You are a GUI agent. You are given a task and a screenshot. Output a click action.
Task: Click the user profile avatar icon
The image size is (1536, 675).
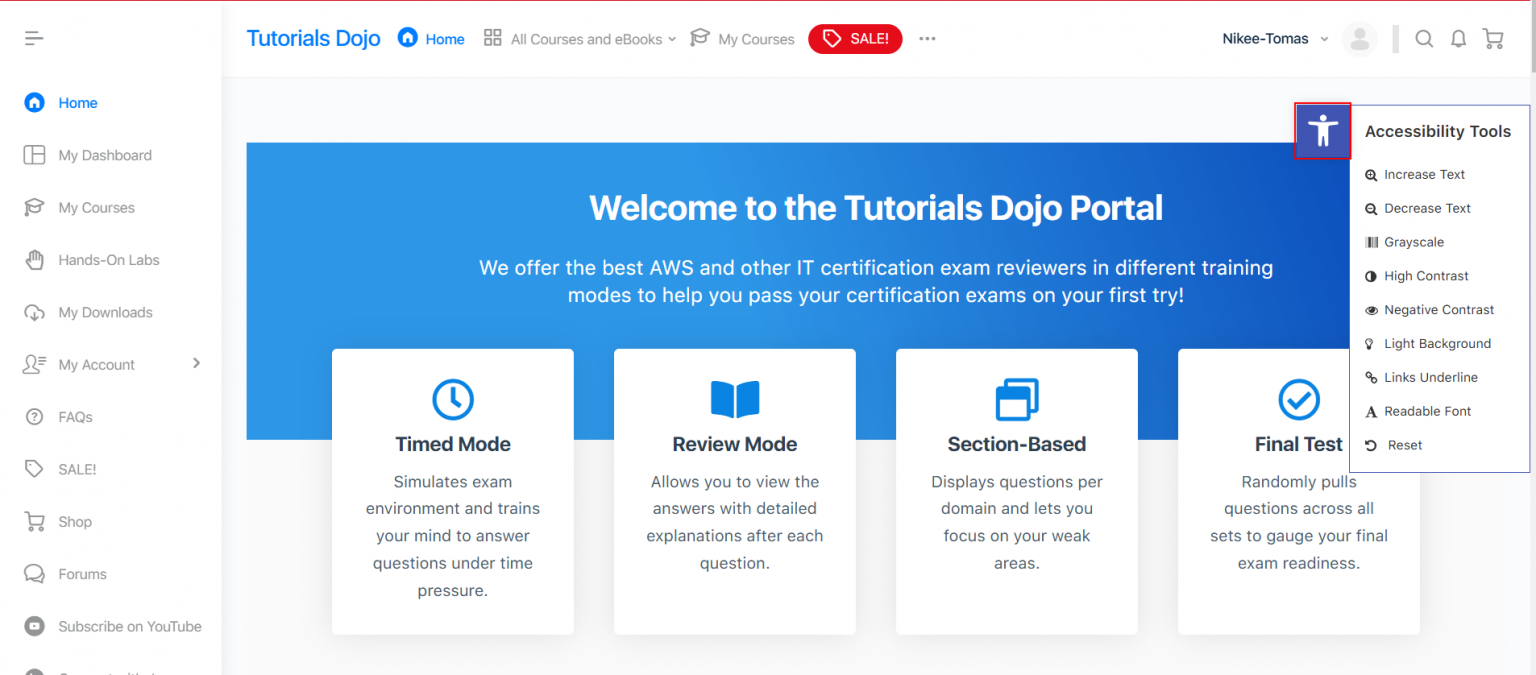click(x=1360, y=38)
